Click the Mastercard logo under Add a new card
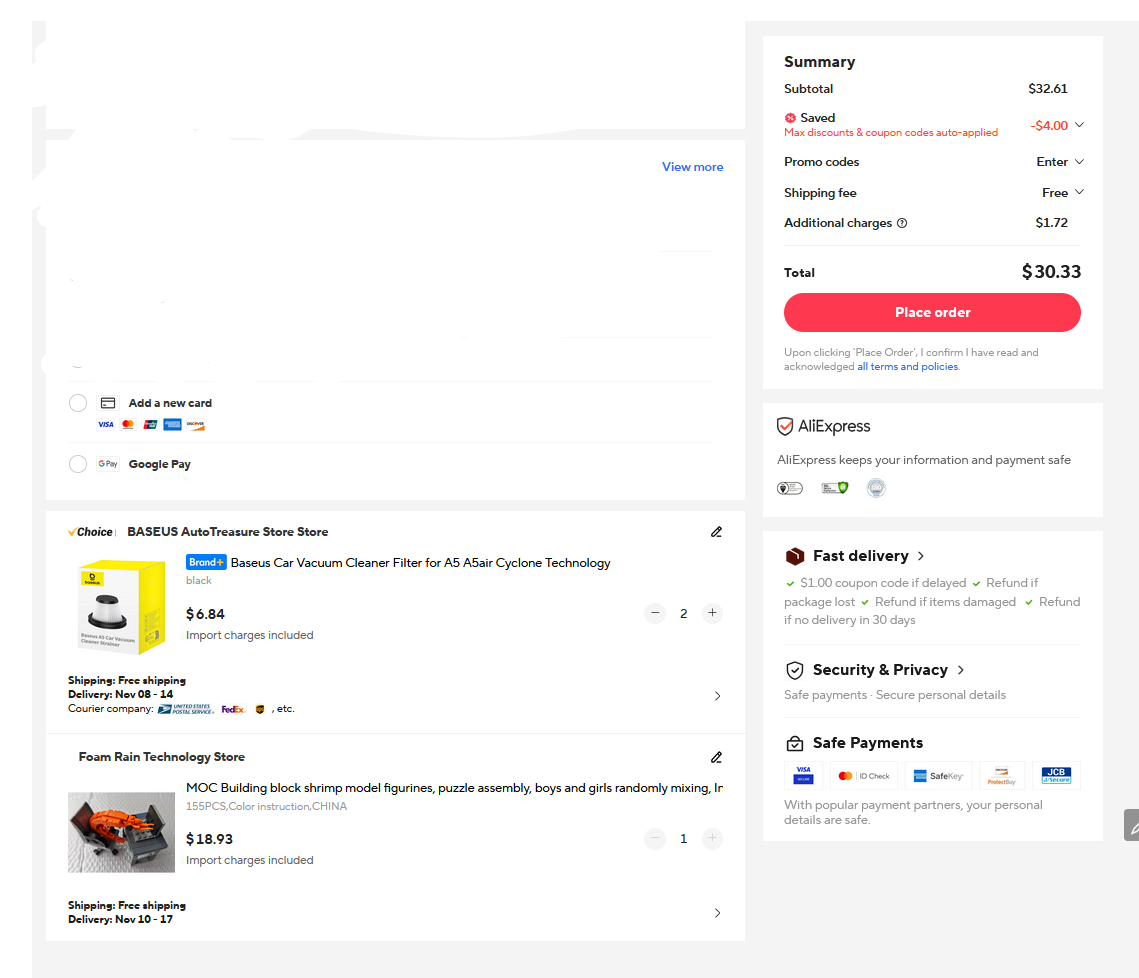 coord(128,424)
